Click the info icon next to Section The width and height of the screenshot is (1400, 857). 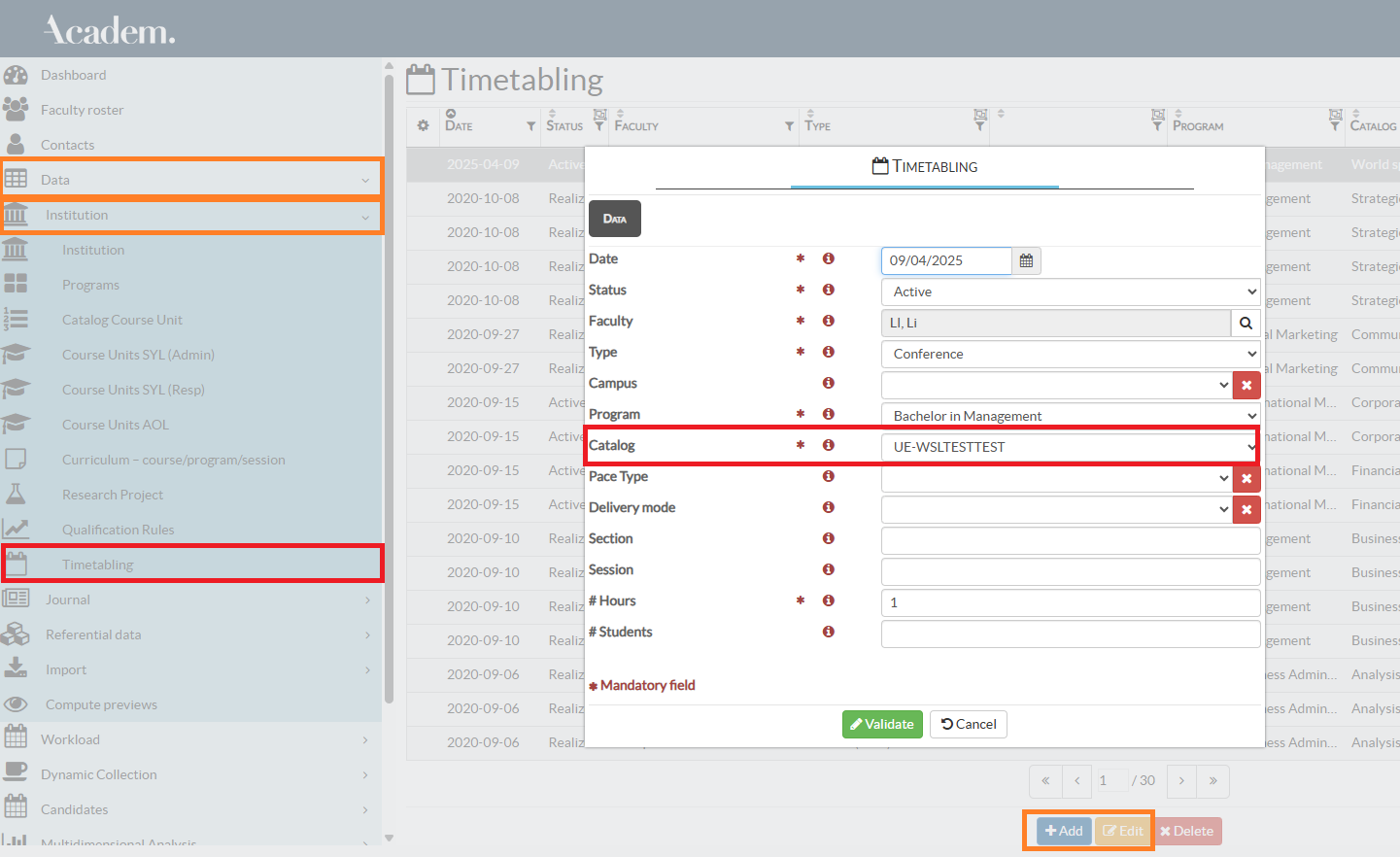[829, 538]
